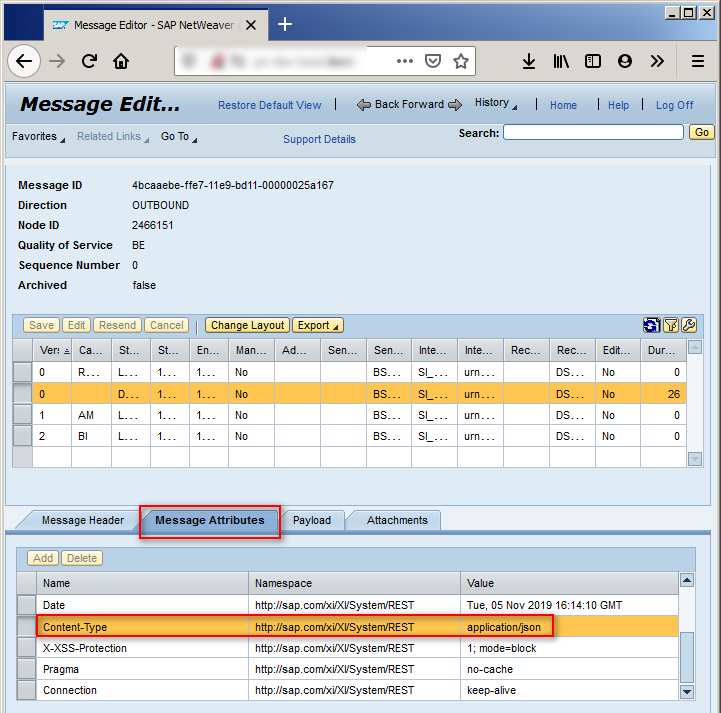
Task: Click the table filter funnel icon
Action: click(671, 325)
